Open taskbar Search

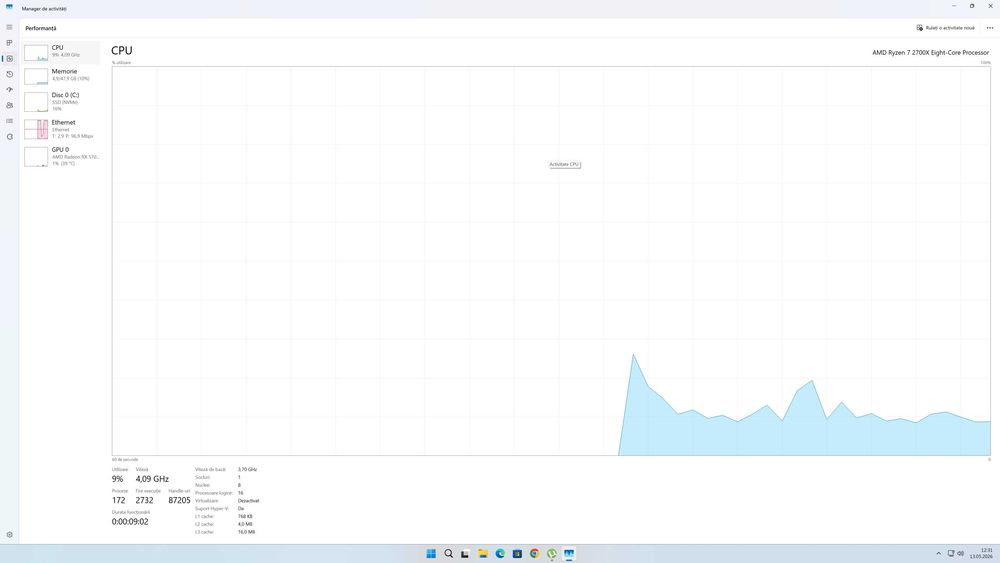pyautogui.click(x=448, y=553)
